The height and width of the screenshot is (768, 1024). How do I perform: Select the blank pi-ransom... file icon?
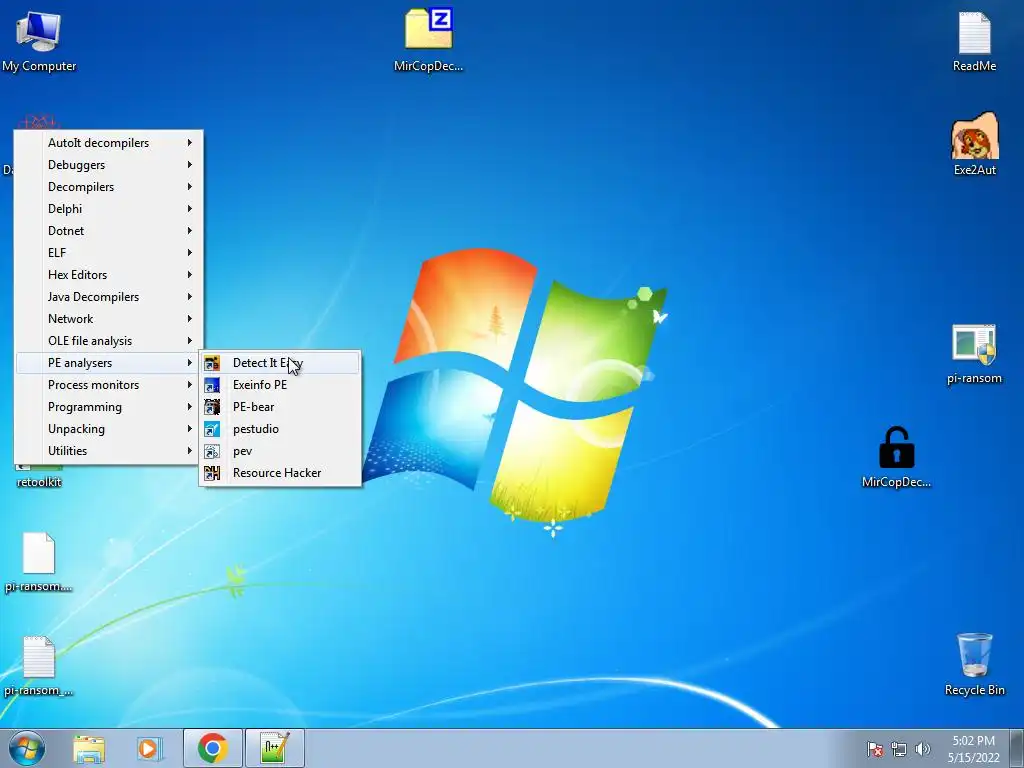click(x=39, y=562)
